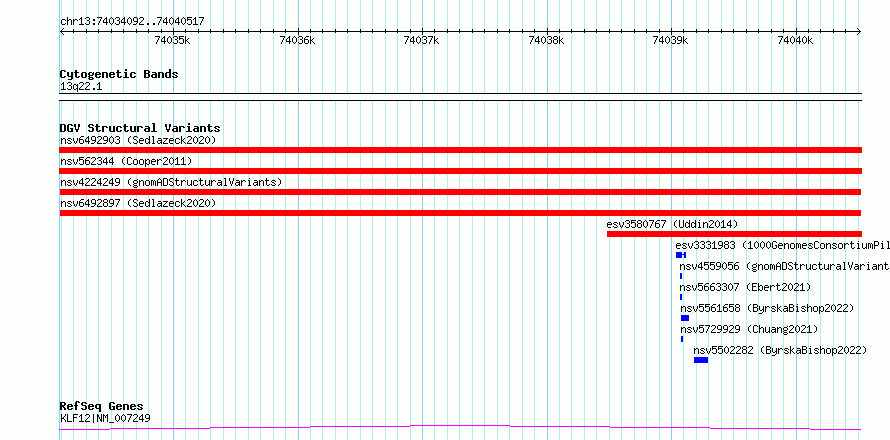890x440 pixels.
Task: Click the 74036k ruler tick label
Action: coord(297,40)
